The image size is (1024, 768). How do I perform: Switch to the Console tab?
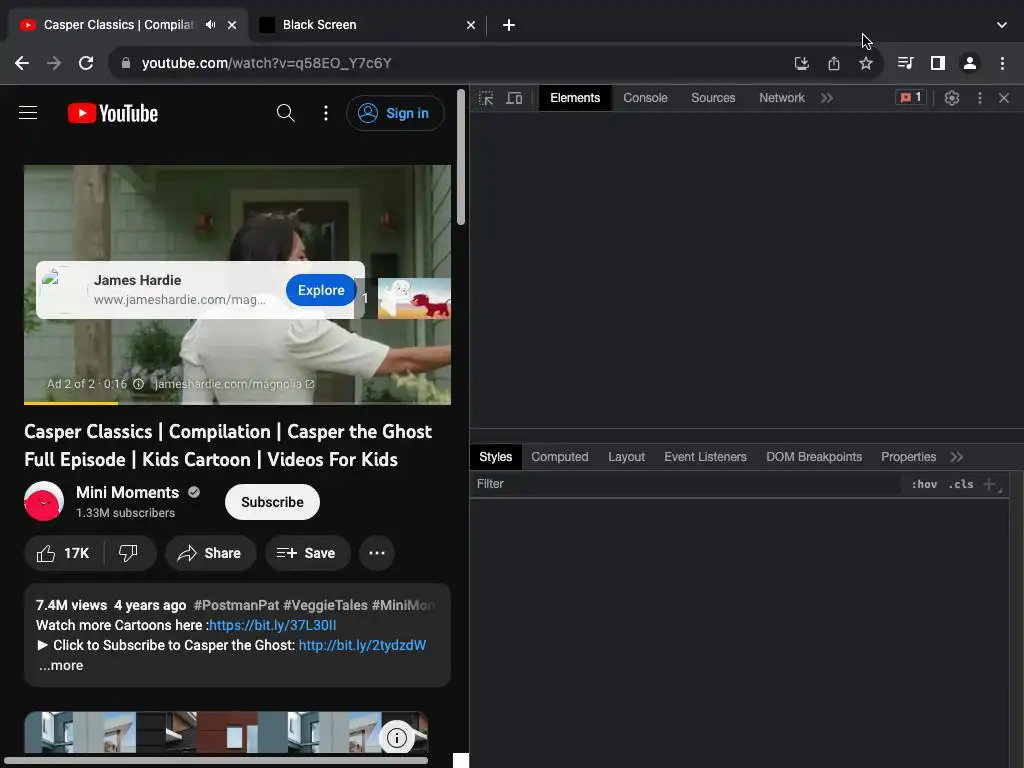[645, 98]
